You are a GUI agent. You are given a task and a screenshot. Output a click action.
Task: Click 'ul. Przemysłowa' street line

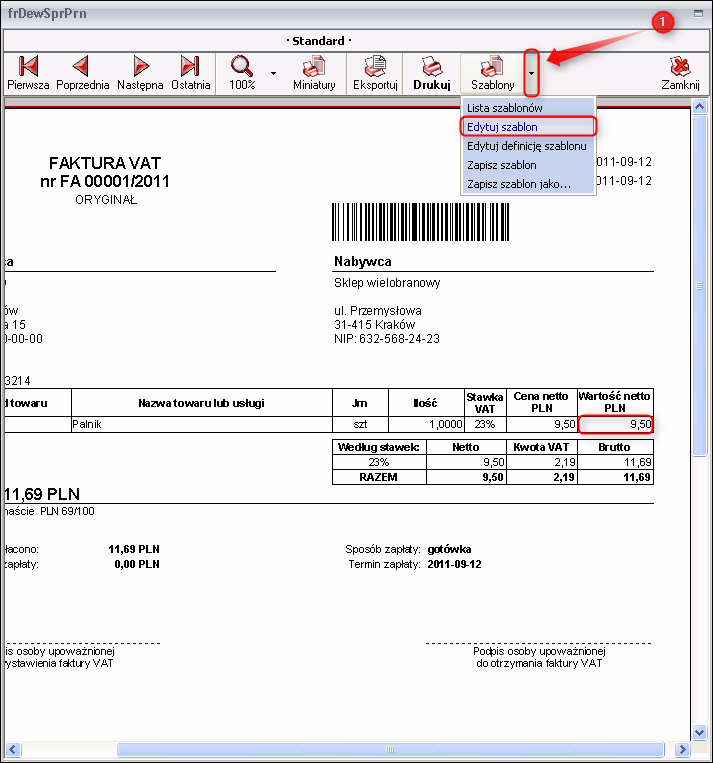(378, 310)
